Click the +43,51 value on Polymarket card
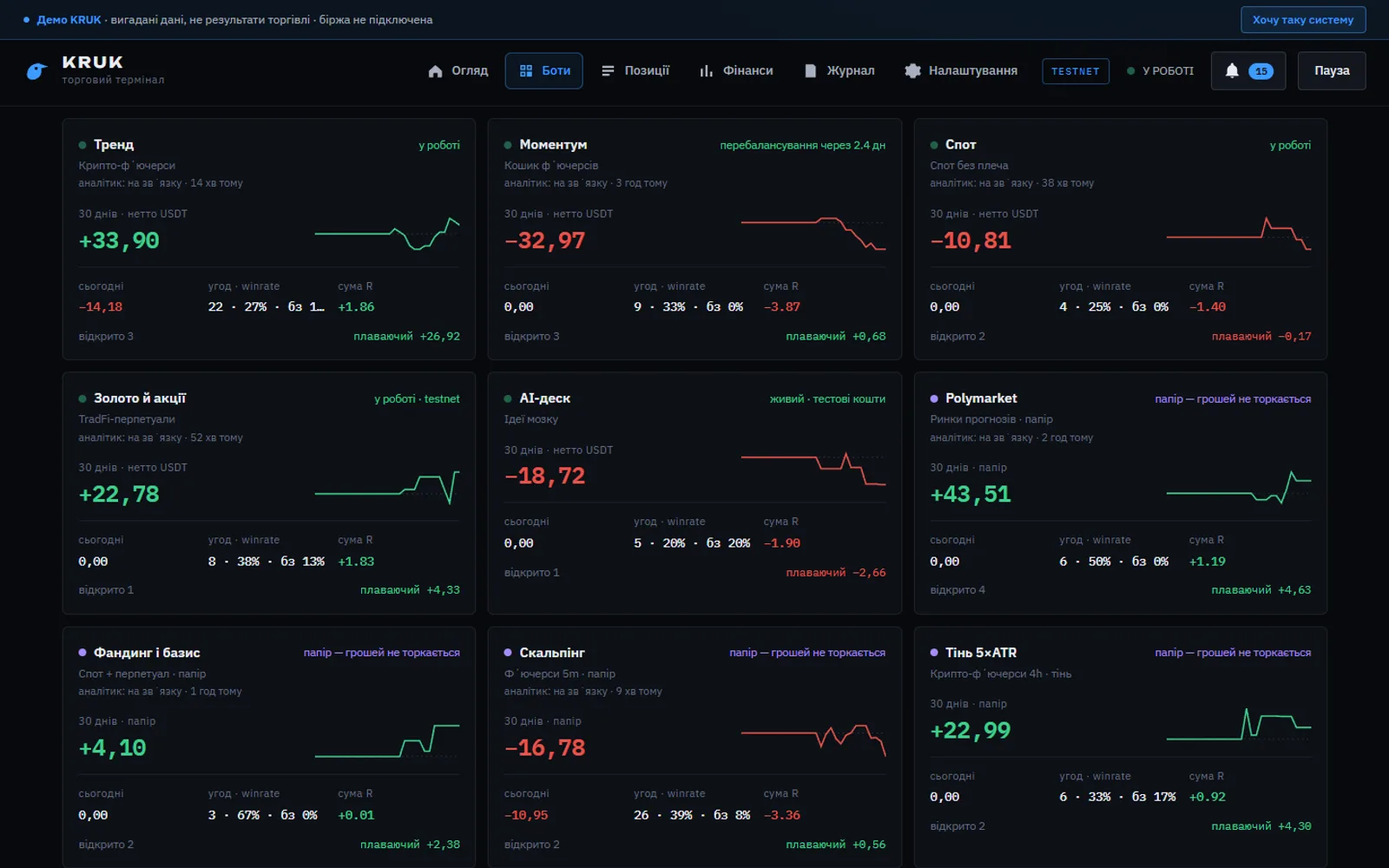The width and height of the screenshot is (1389, 868). pyautogui.click(x=971, y=494)
